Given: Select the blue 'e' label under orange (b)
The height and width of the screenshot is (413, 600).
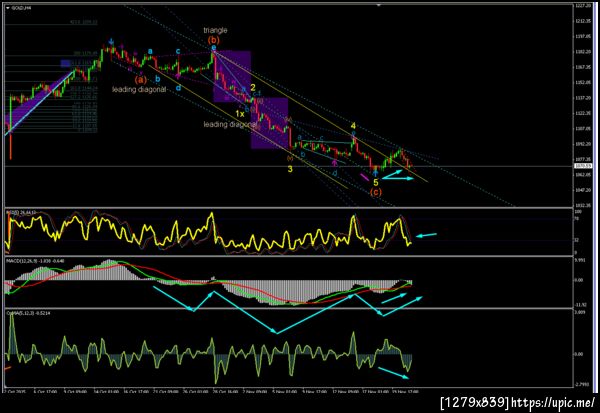Looking at the screenshot, I should (214, 47).
